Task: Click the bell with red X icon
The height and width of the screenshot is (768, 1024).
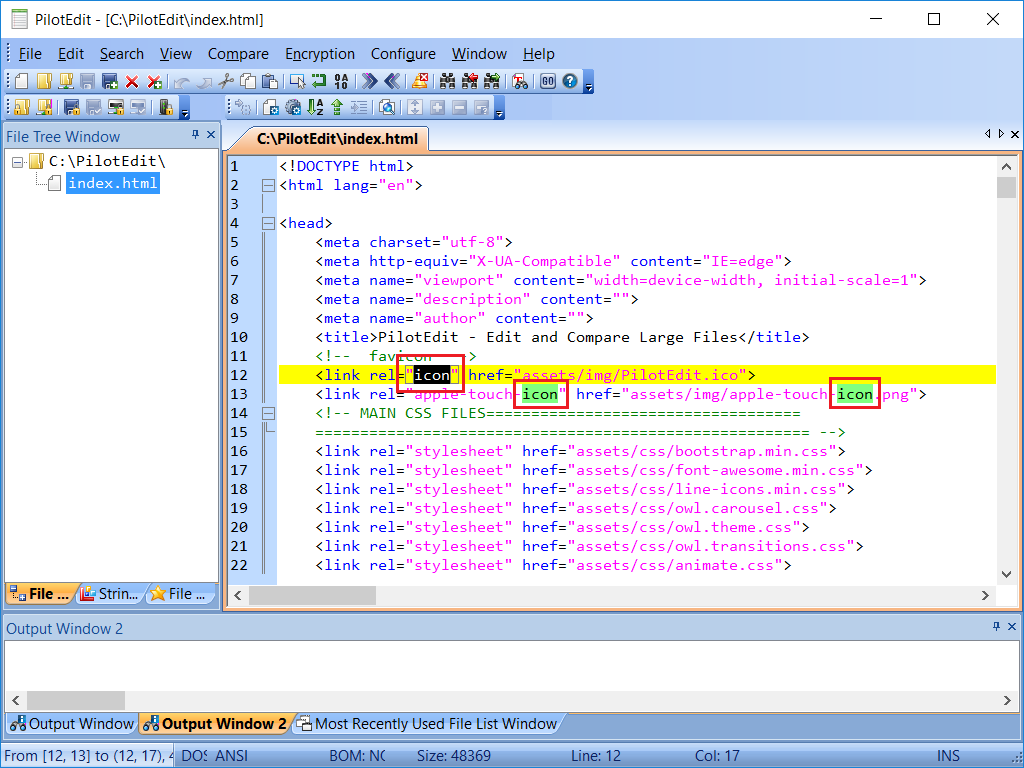Action: pos(420,81)
